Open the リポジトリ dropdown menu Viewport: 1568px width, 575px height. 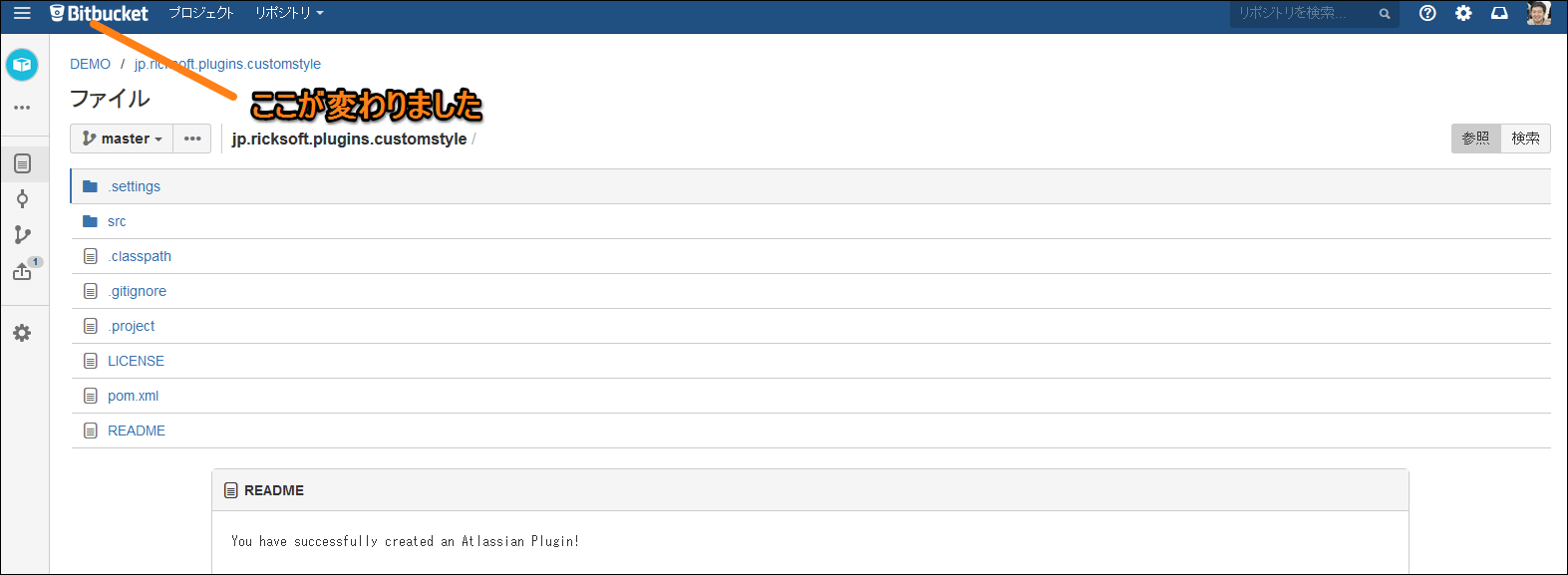[x=289, y=13]
